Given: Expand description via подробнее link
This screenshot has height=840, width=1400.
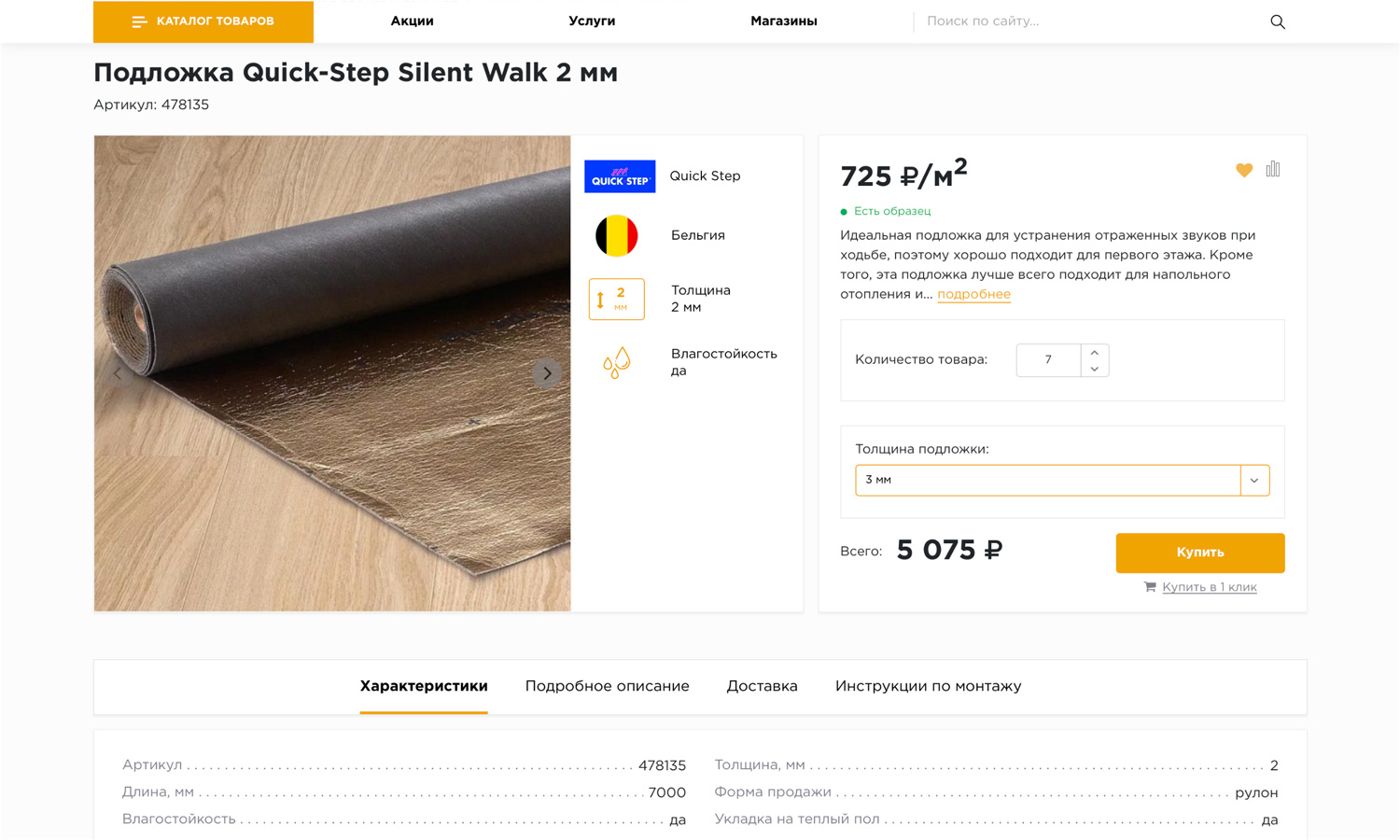Looking at the screenshot, I should 973,294.
